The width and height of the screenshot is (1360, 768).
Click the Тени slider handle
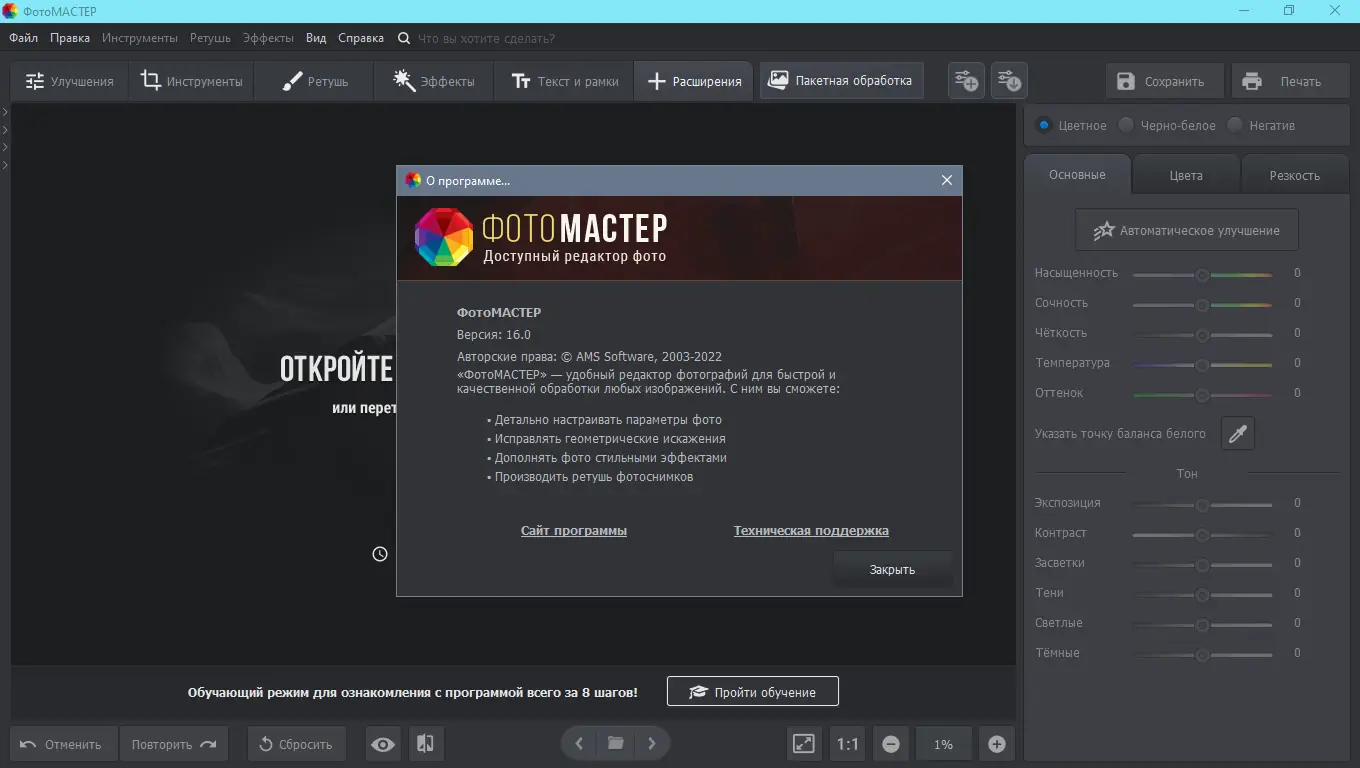tap(1203, 595)
